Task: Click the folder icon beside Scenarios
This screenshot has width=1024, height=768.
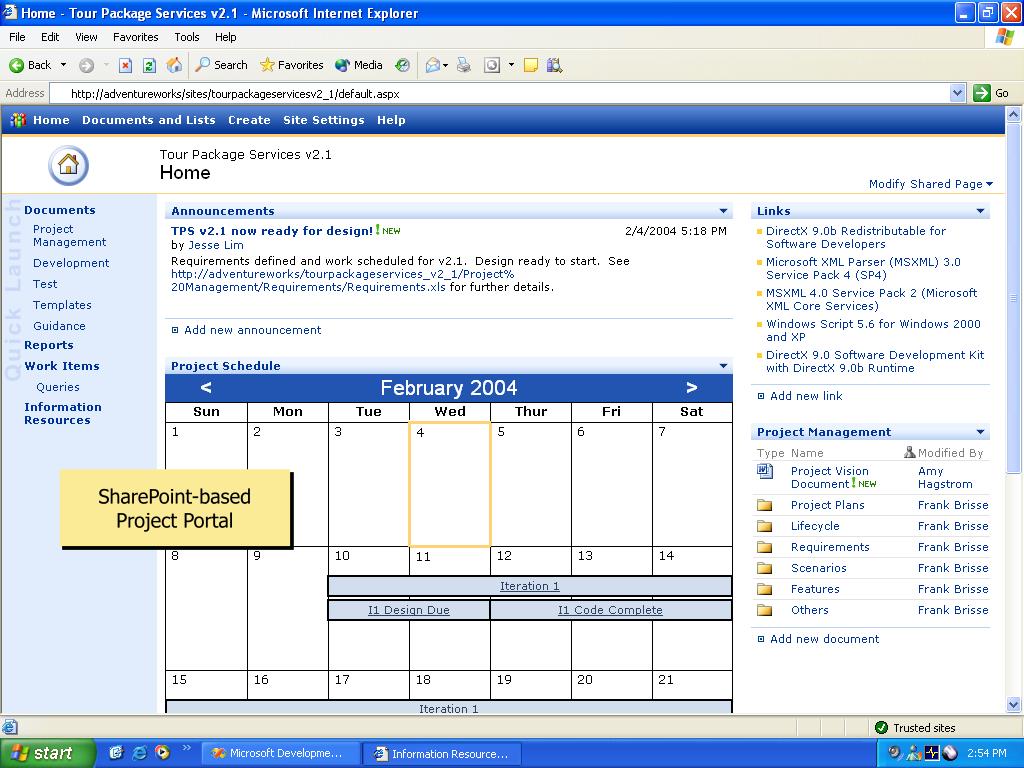Action: tap(764, 568)
